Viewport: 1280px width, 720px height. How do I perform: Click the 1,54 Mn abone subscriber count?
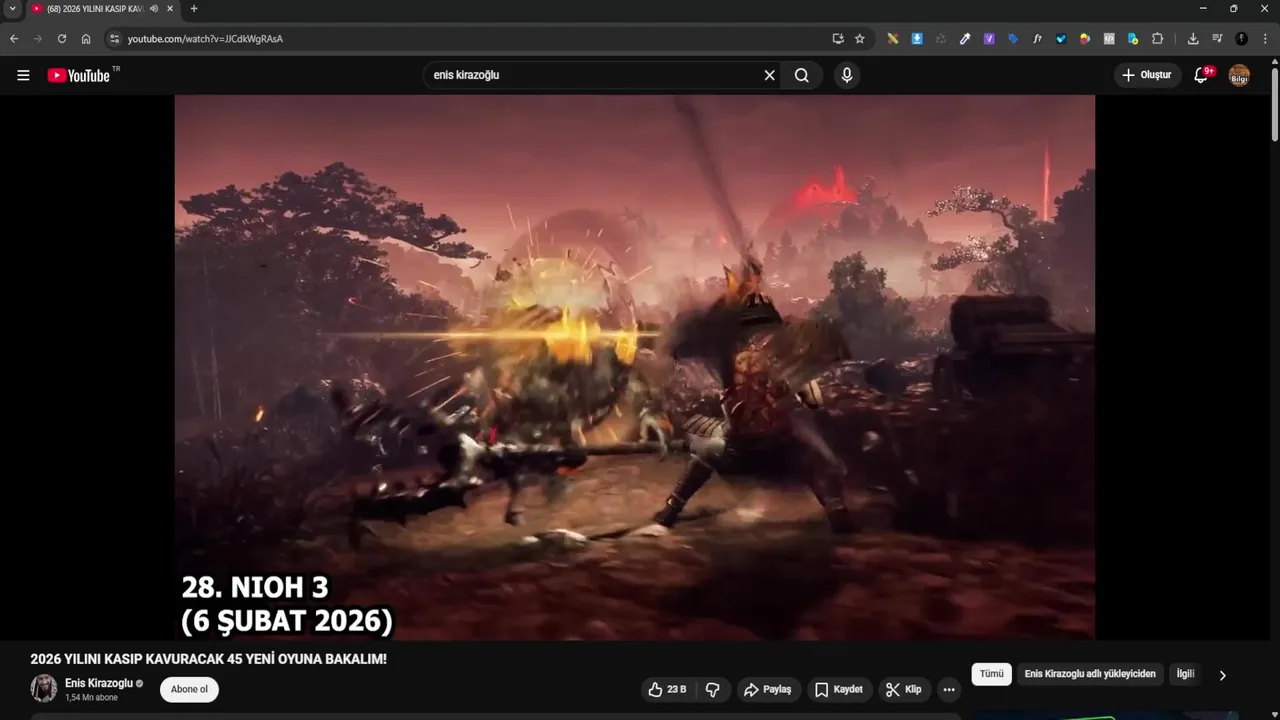coord(91,697)
